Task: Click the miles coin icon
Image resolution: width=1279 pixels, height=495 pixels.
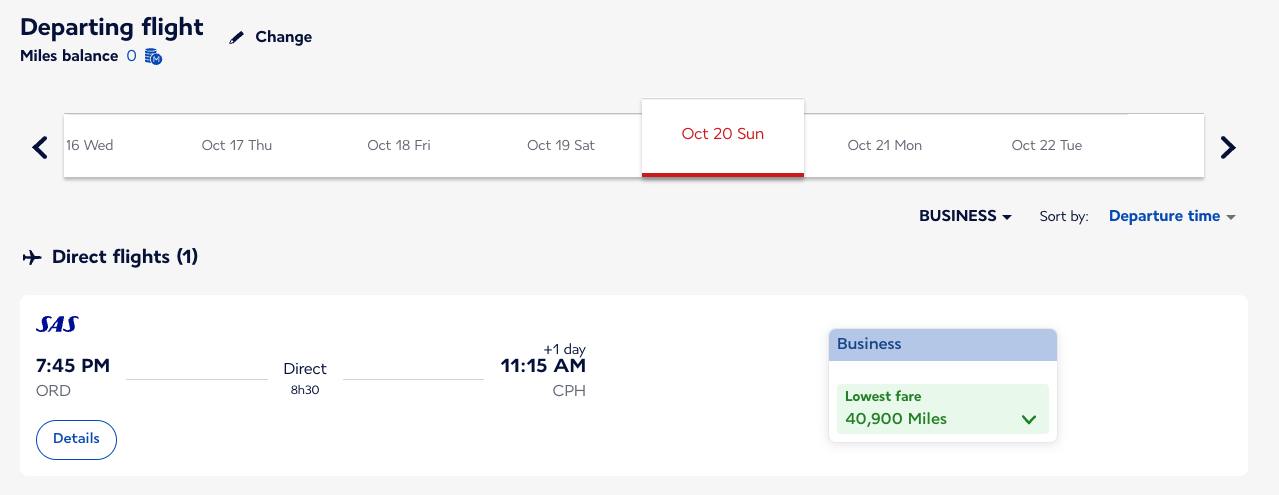Action: (153, 57)
